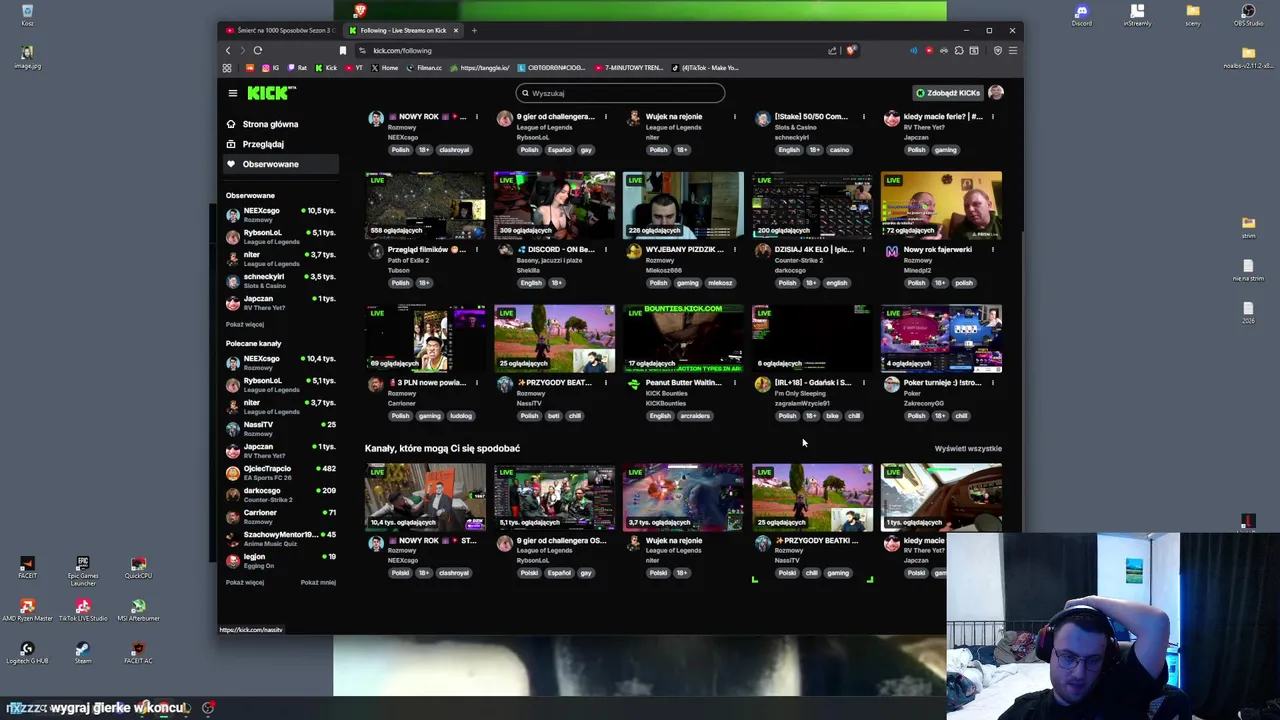Open the Discord desktop shortcut

(x=1081, y=15)
